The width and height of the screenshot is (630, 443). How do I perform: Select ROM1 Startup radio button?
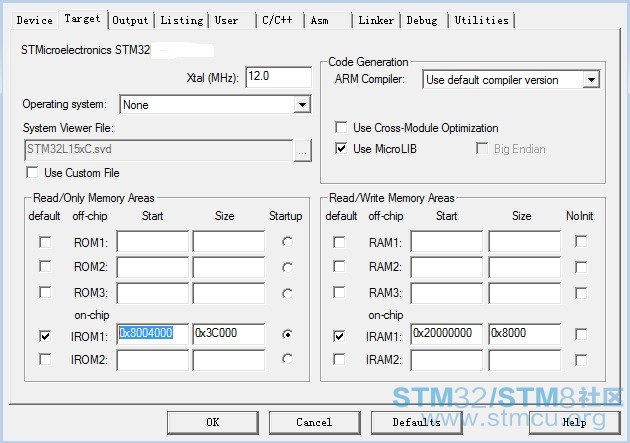287,242
